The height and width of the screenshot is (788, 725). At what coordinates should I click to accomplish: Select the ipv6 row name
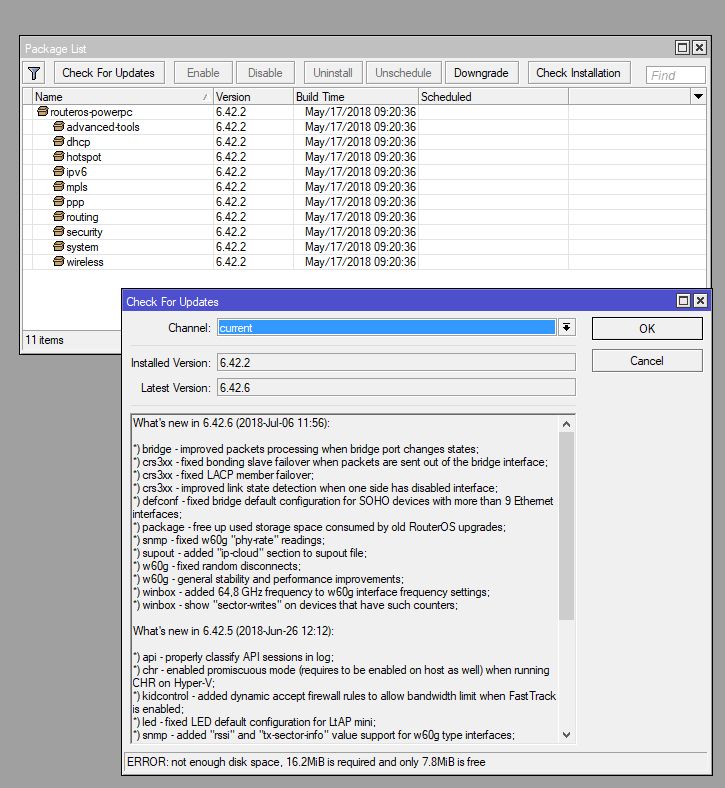[76, 172]
